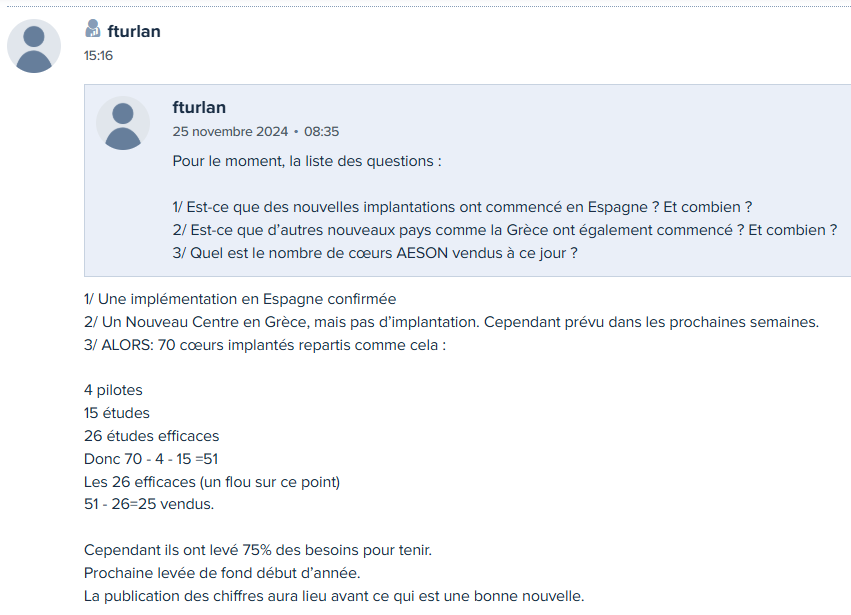
Task: Click the quoted question on cœurs AESON vendus
Action: tap(375, 253)
